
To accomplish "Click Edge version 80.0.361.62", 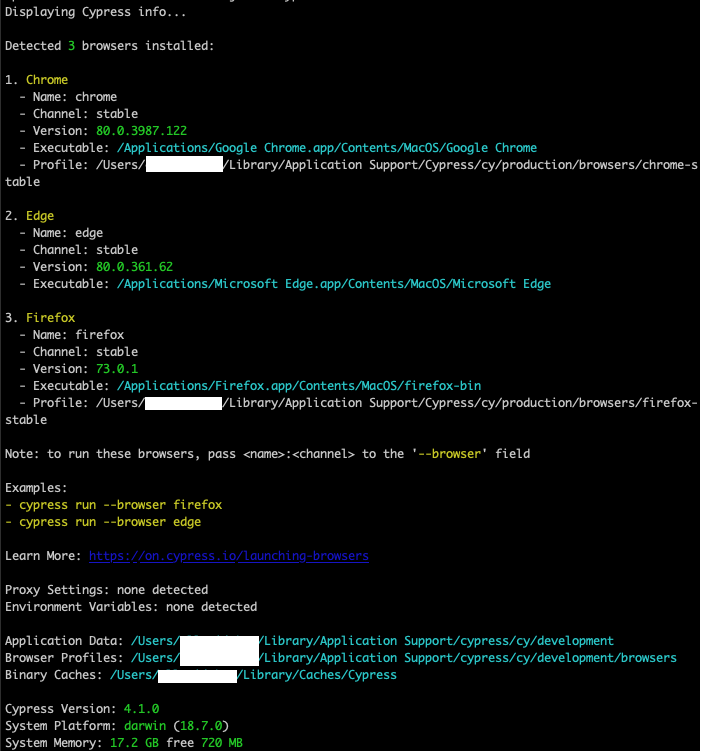I will pyautogui.click(x=135, y=267).
